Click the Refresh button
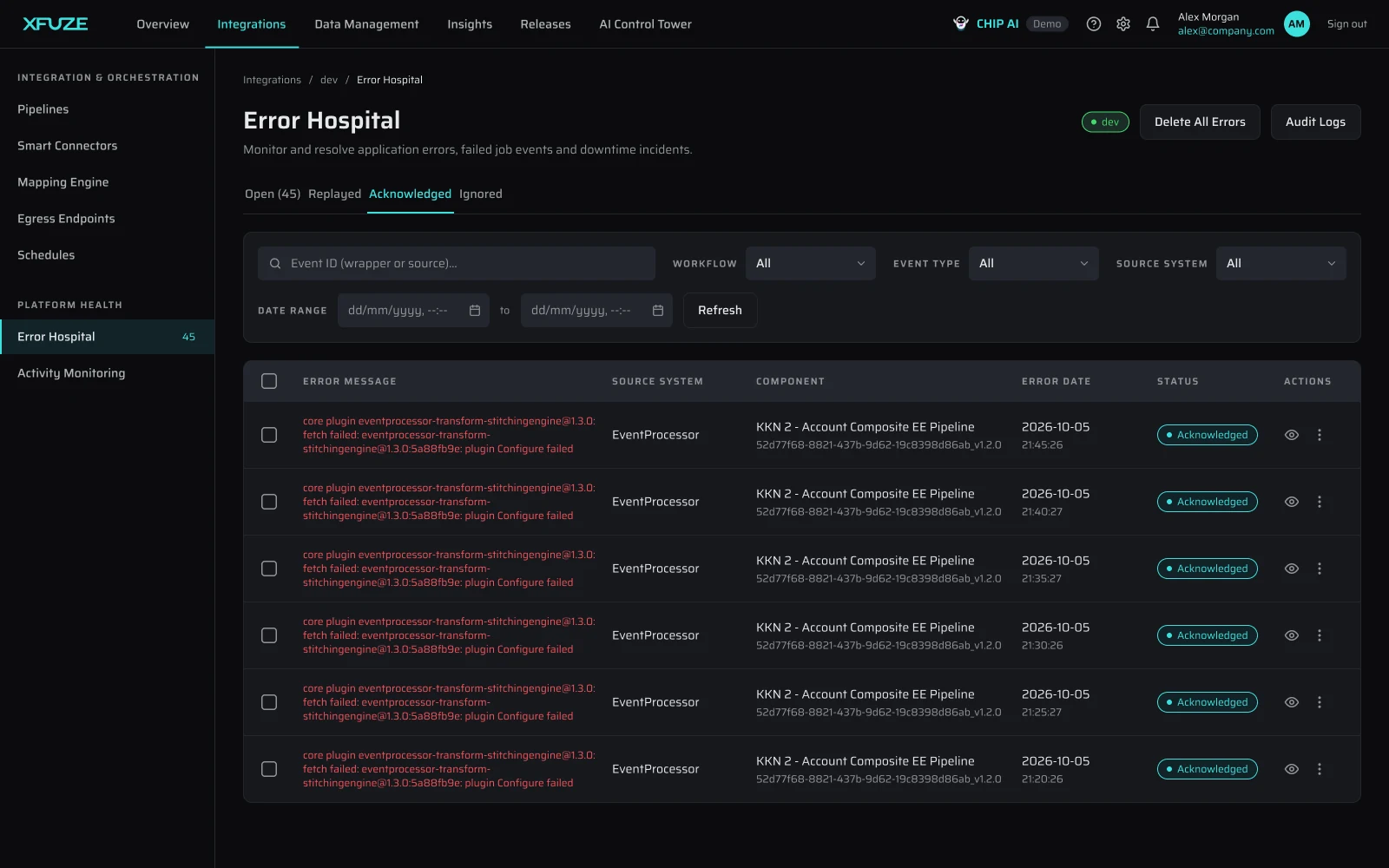The width and height of the screenshot is (1389, 868). (720, 310)
